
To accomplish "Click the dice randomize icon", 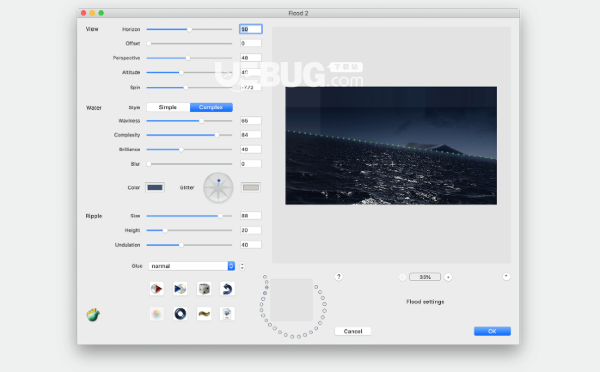I will click(x=204, y=289).
